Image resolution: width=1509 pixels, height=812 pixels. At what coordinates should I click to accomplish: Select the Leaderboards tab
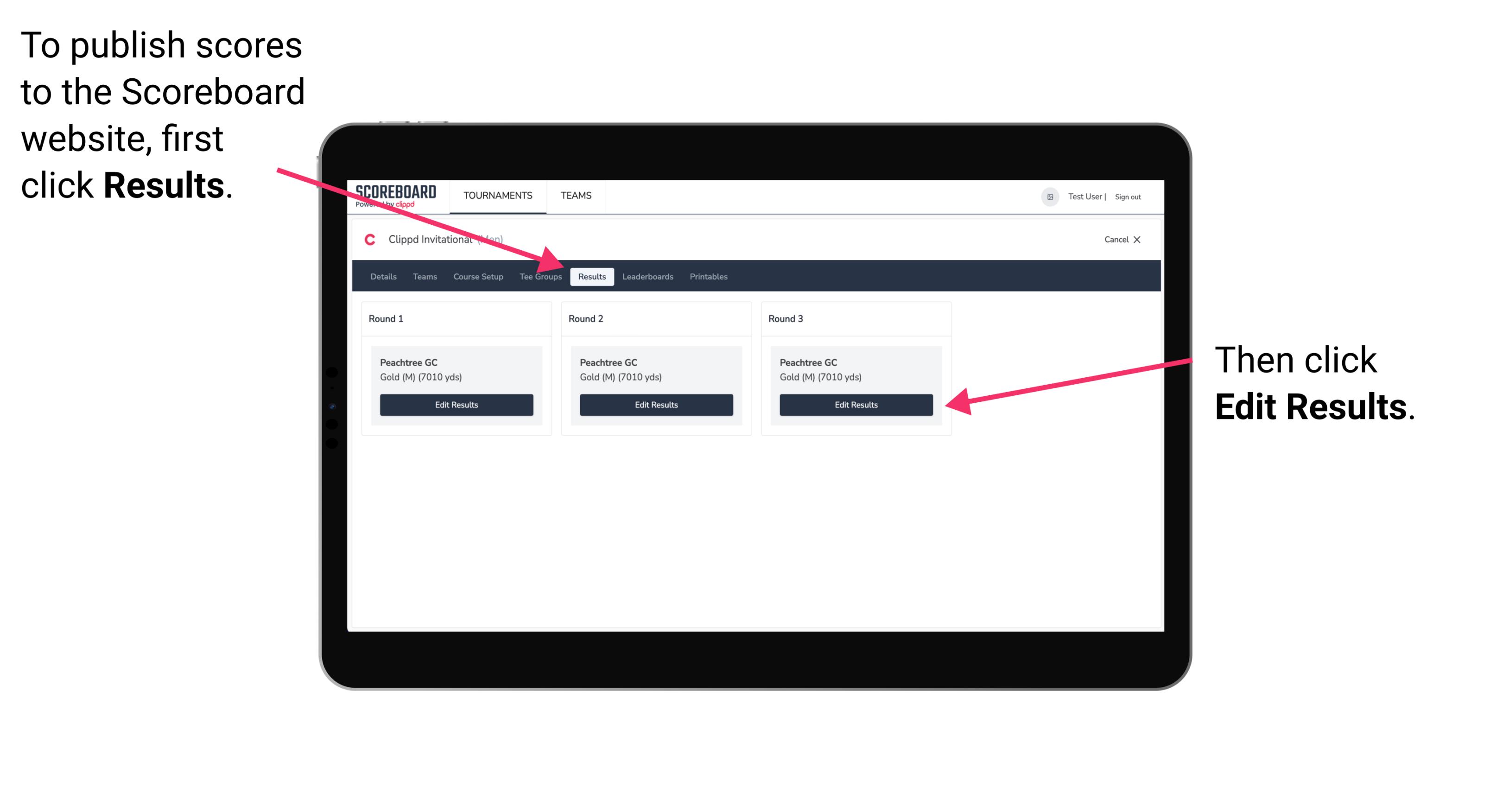(x=648, y=276)
